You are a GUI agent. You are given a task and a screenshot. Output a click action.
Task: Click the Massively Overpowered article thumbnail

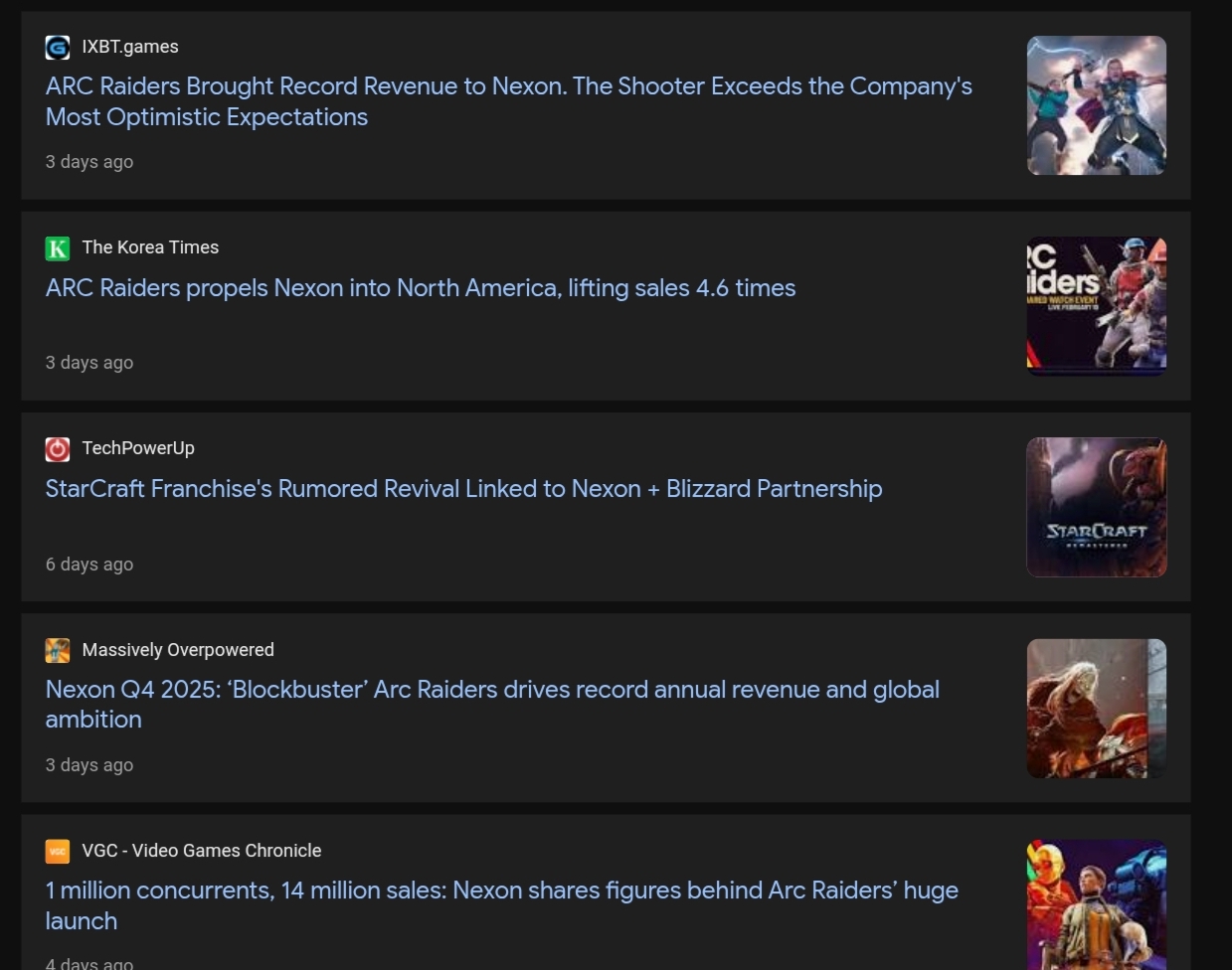(x=1097, y=709)
